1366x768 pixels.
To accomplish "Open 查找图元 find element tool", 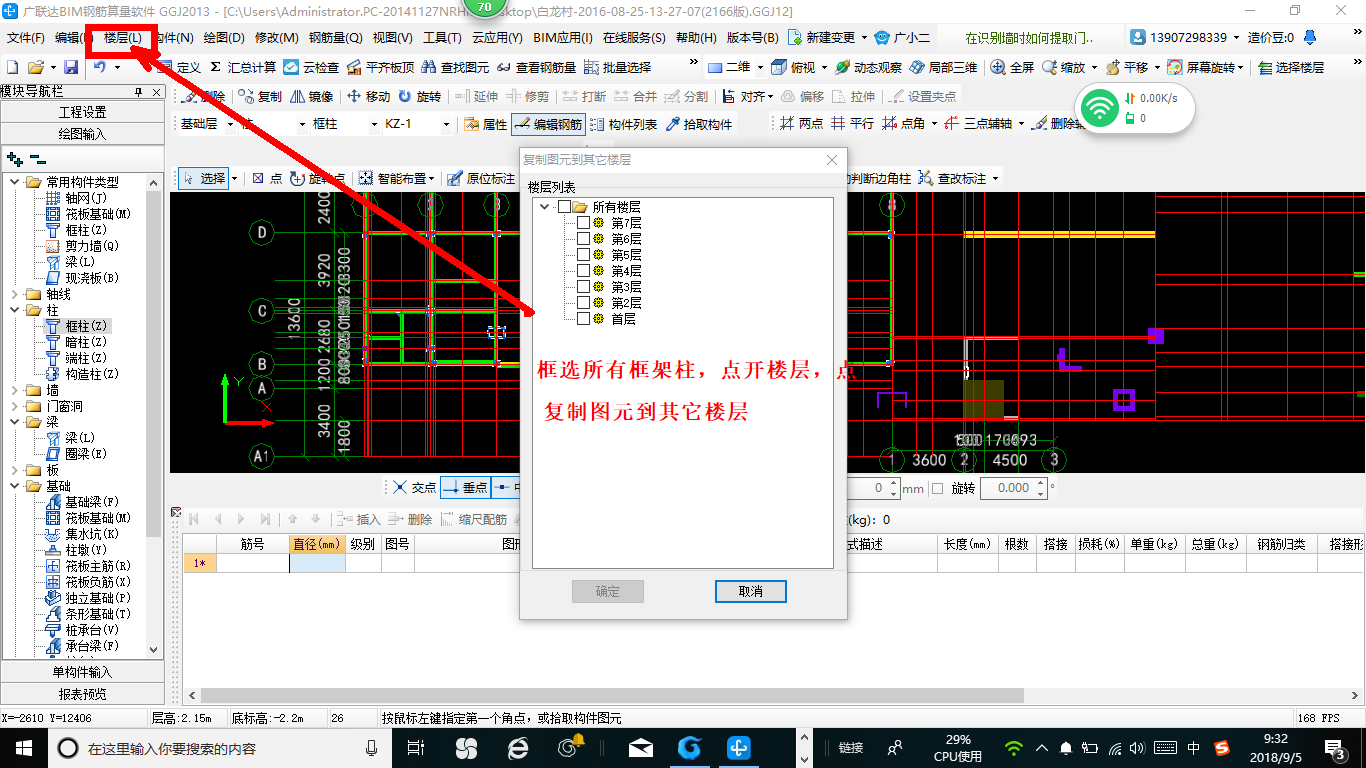I will tap(455, 67).
